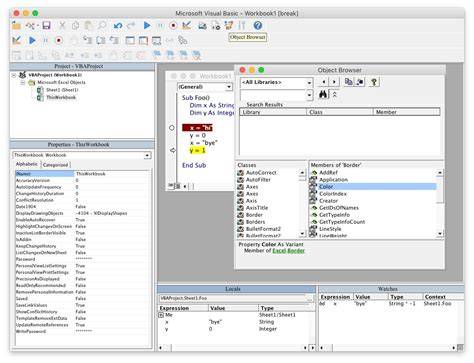The width and height of the screenshot is (474, 363).
Task: Toggle breakpoint circle in code margin
Action: tap(172, 128)
